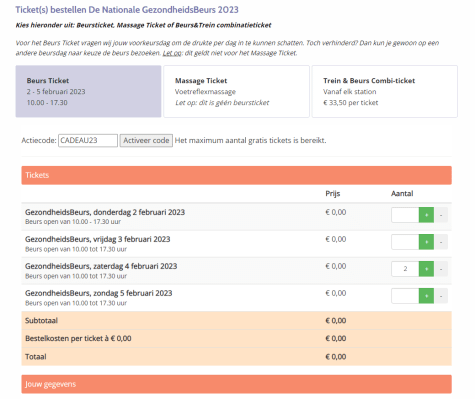Click the Prijs column header
The image size is (475, 399).
(333, 194)
